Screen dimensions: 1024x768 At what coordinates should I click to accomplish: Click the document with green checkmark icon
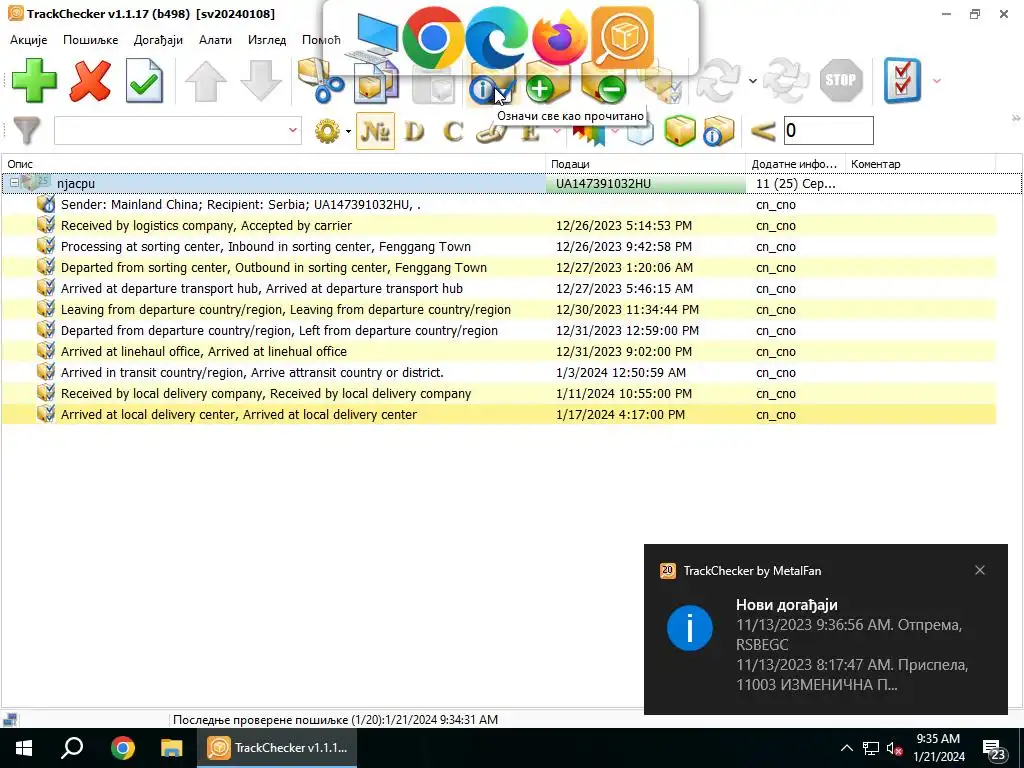(144, 80)
